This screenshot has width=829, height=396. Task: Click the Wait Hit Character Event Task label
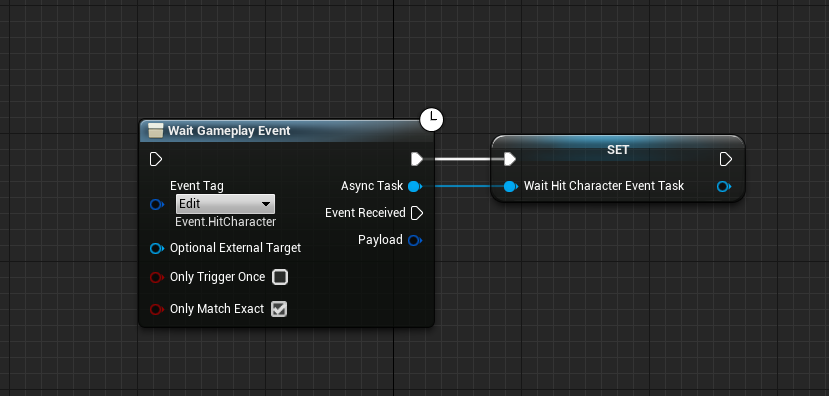tap(604, 186)
